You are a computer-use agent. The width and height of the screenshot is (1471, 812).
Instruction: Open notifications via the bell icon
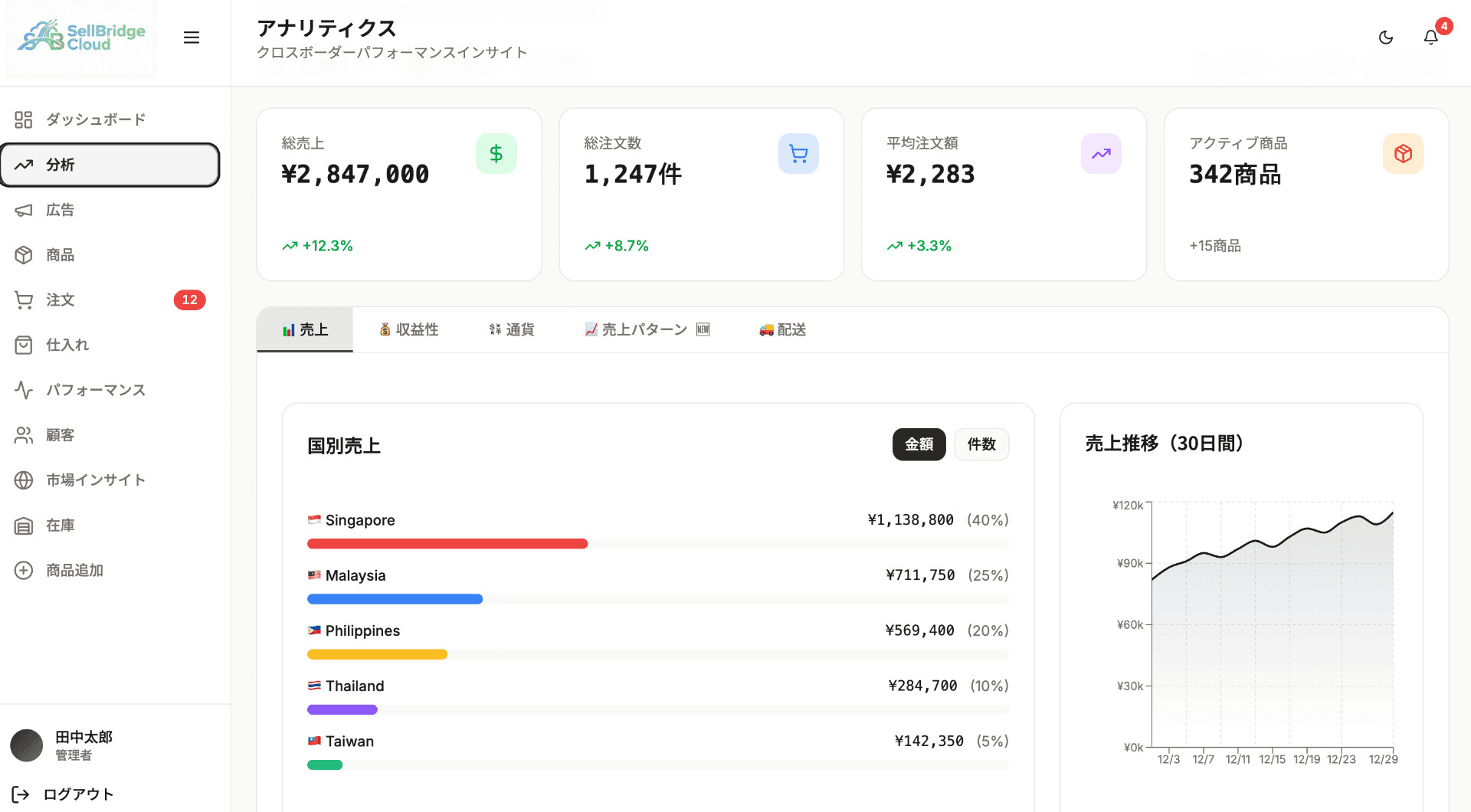click(1430, 37)
